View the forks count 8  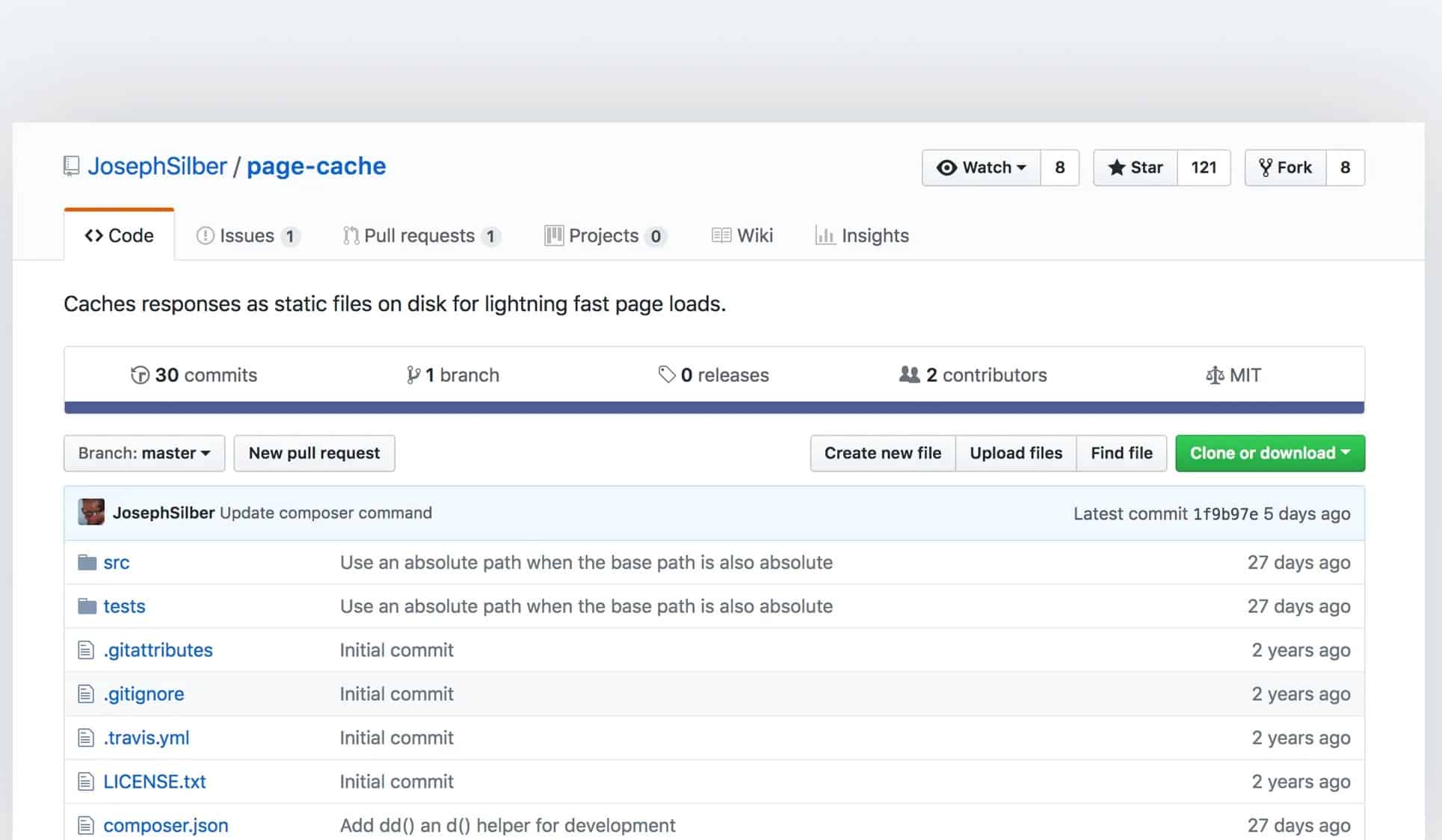click(x=1345, y=167)
